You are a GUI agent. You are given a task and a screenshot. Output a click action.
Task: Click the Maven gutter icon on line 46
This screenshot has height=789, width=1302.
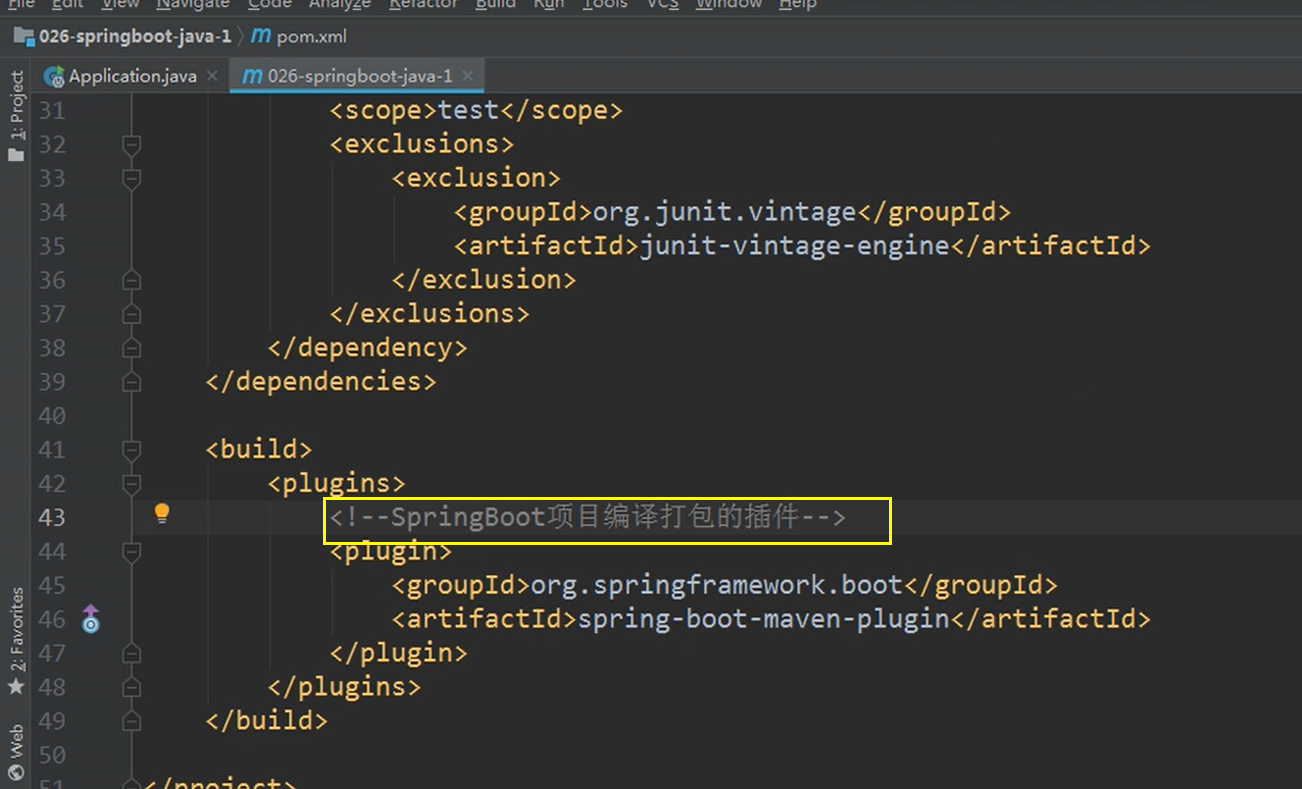pyautogui.click(x=91, y=619)
